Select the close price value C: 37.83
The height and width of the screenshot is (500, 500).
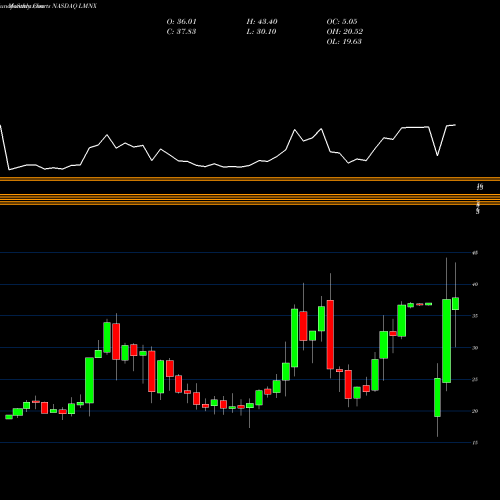[x=181, y=32]
